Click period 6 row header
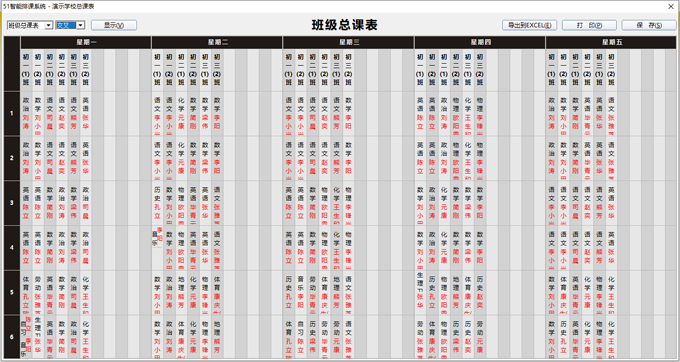 tap(12, 337)
